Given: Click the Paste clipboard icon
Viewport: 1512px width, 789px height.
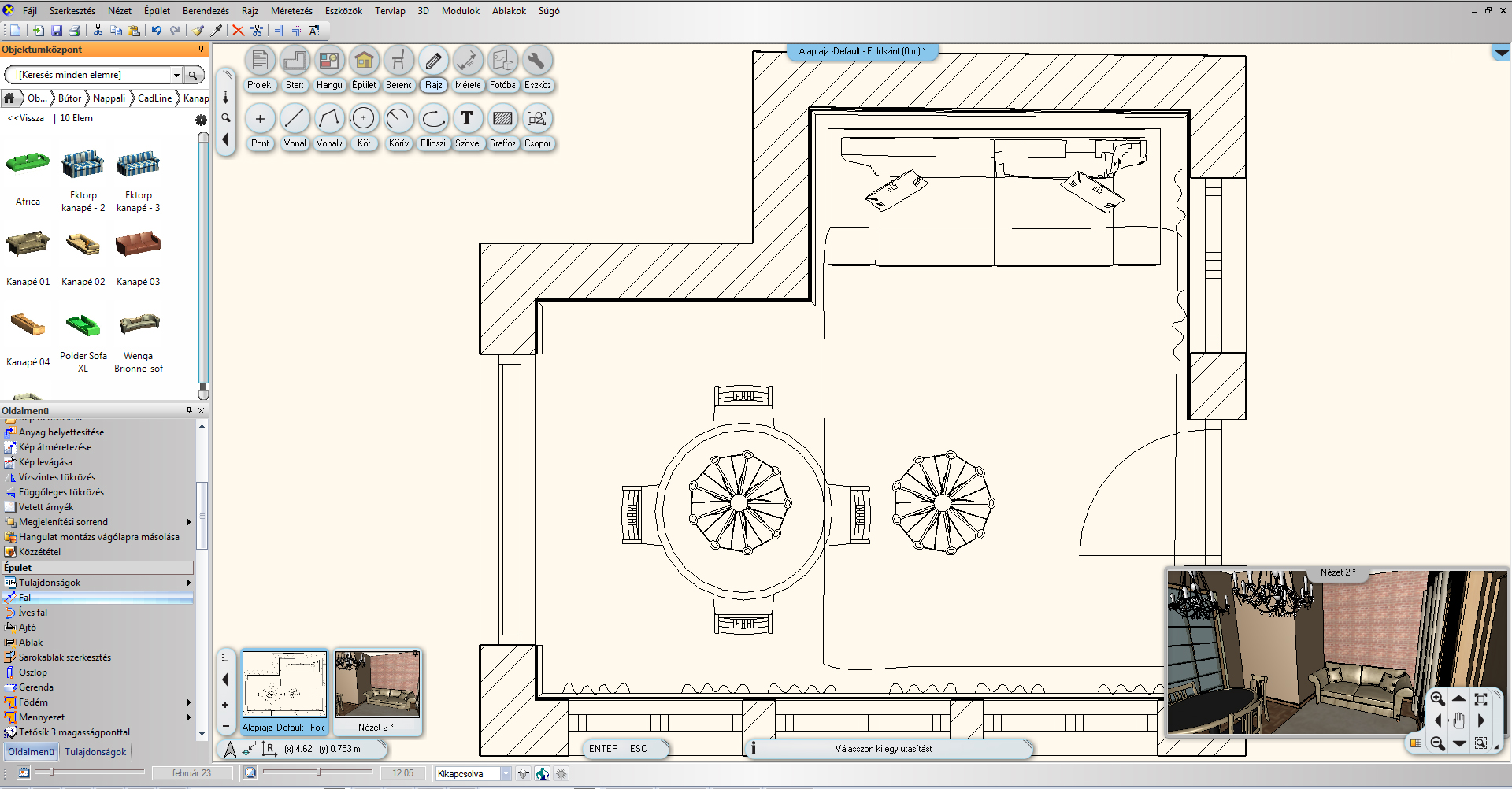Looking at the screenshot, I should (x=134, y=31).
